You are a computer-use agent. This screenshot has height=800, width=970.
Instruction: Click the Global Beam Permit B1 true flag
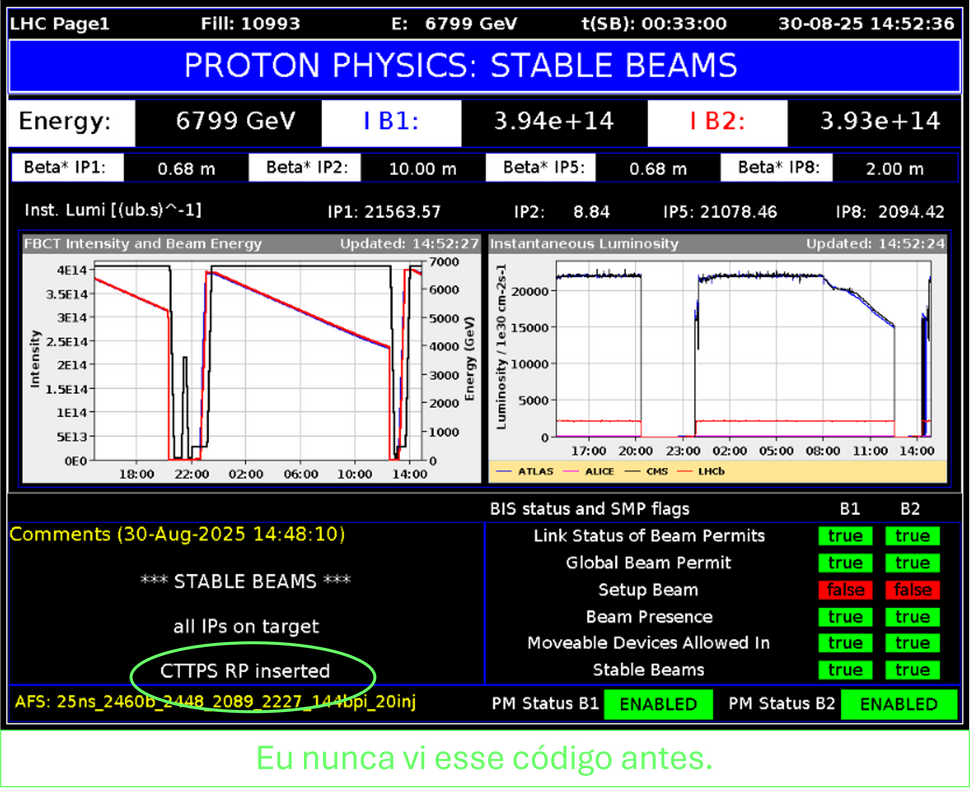tap(845, 563)
